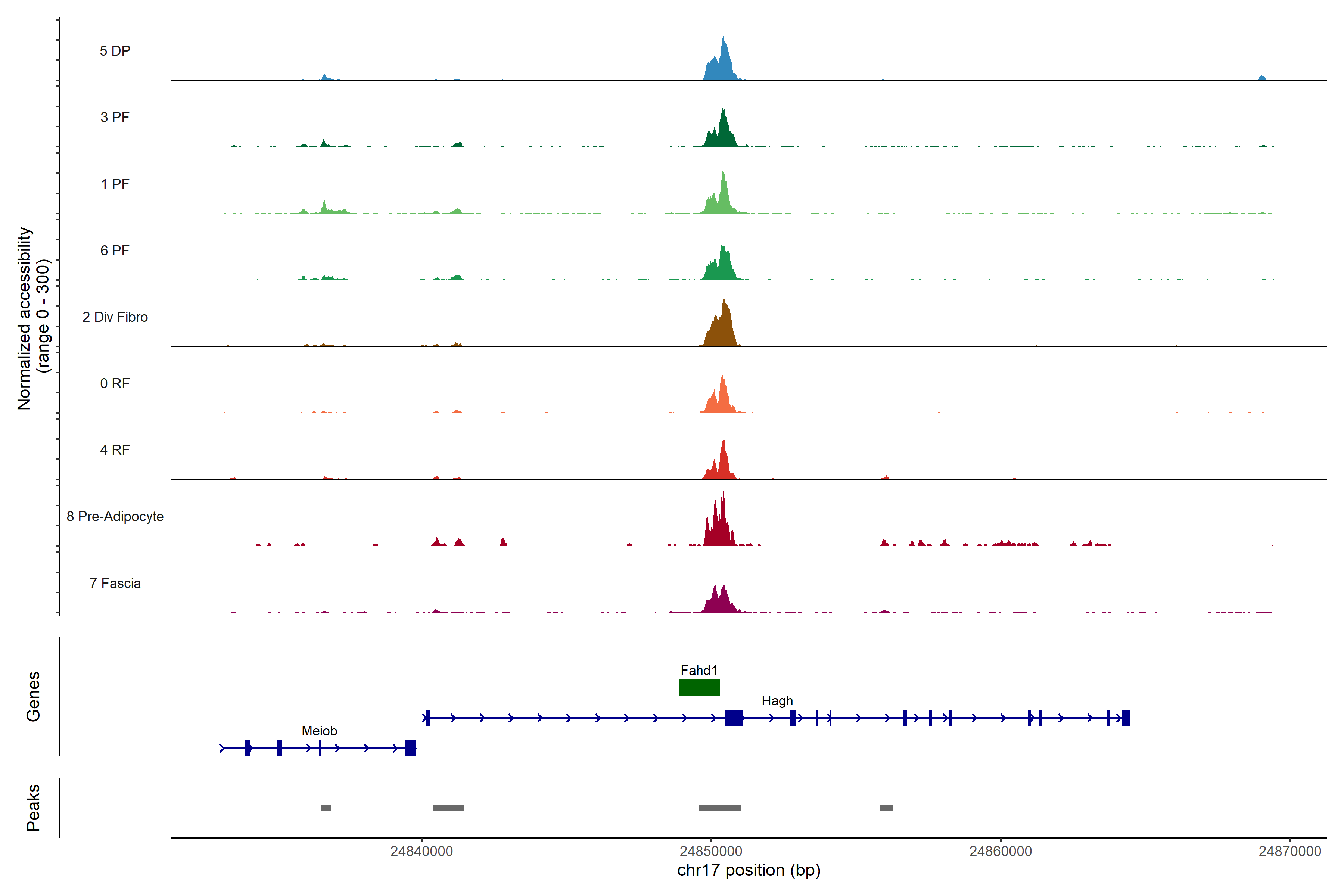
Task: Click the last Meiob exon block
Action: [x=410, y=748]
